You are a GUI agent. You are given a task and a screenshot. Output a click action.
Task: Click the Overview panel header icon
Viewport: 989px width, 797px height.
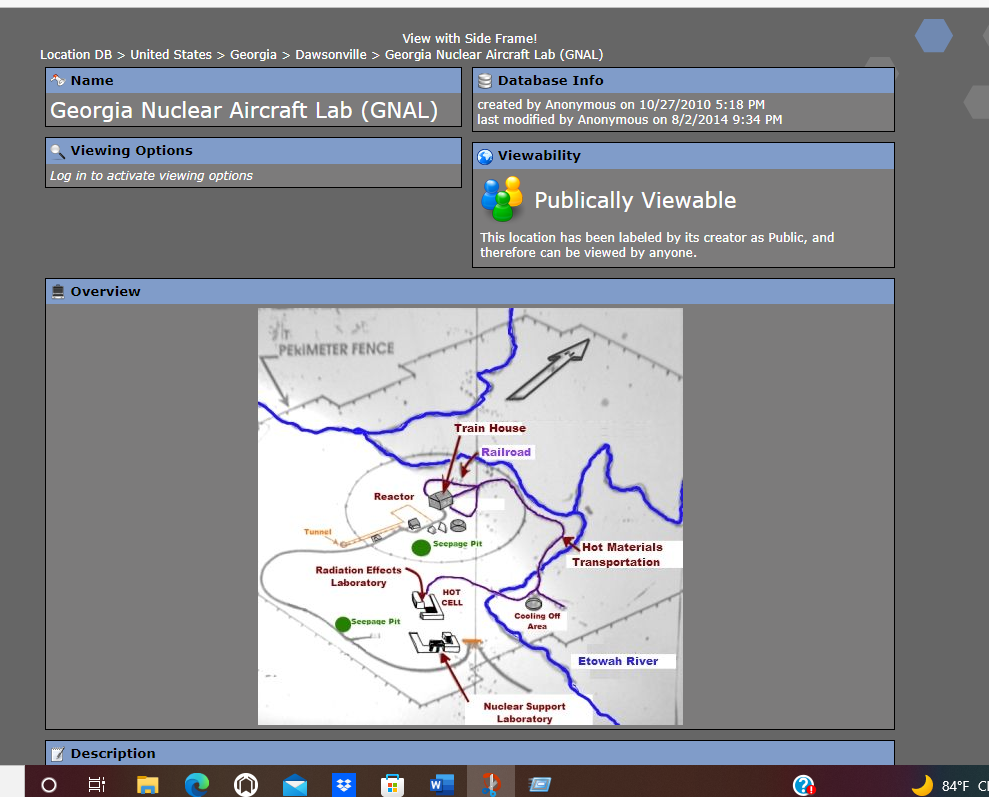click(x=58, y=291)
